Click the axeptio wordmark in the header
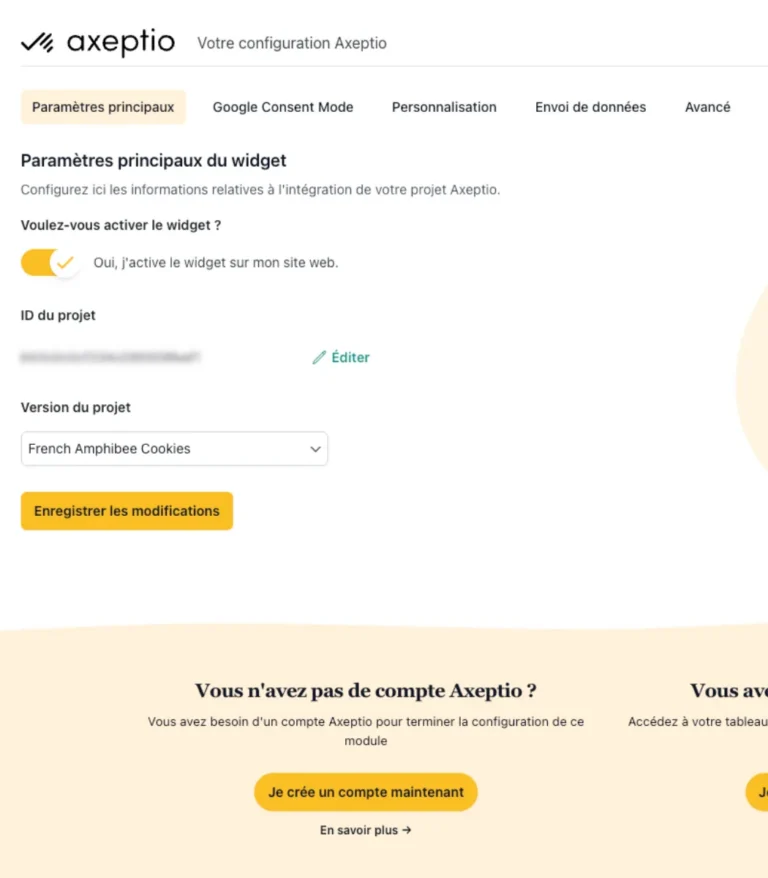This screenshot has width=768, height=878. pos(121,42)
